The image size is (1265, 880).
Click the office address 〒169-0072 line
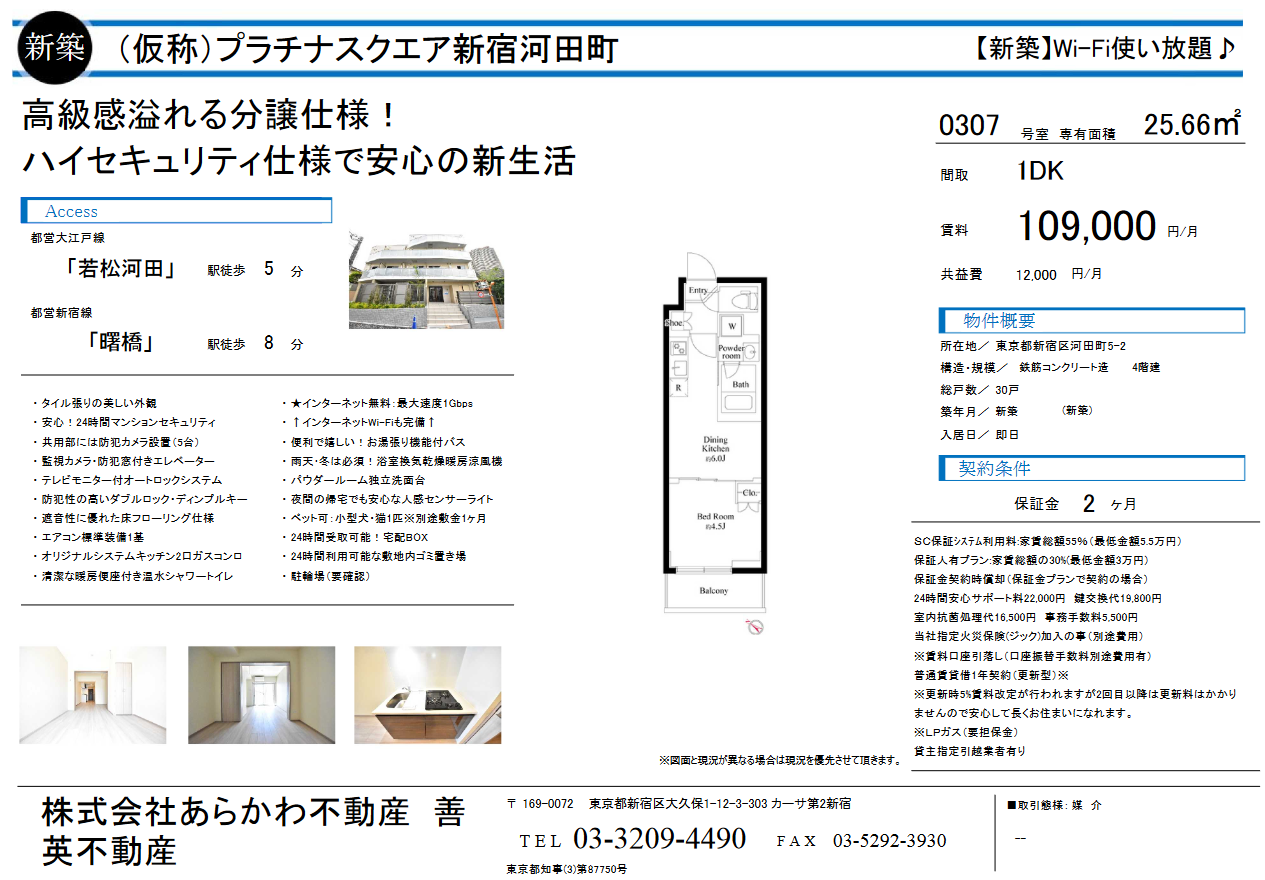click(x=679, y=803)
